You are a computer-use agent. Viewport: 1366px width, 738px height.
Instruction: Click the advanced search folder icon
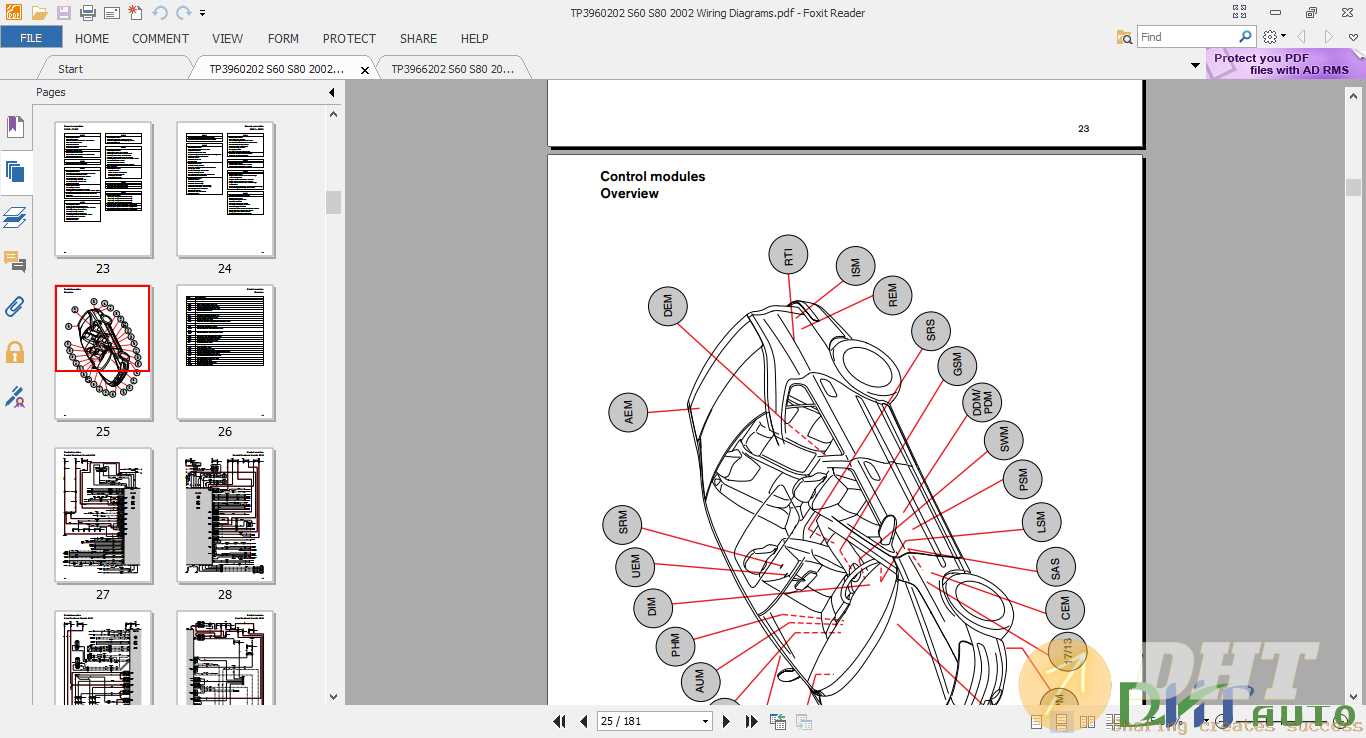click(1125, 37)
